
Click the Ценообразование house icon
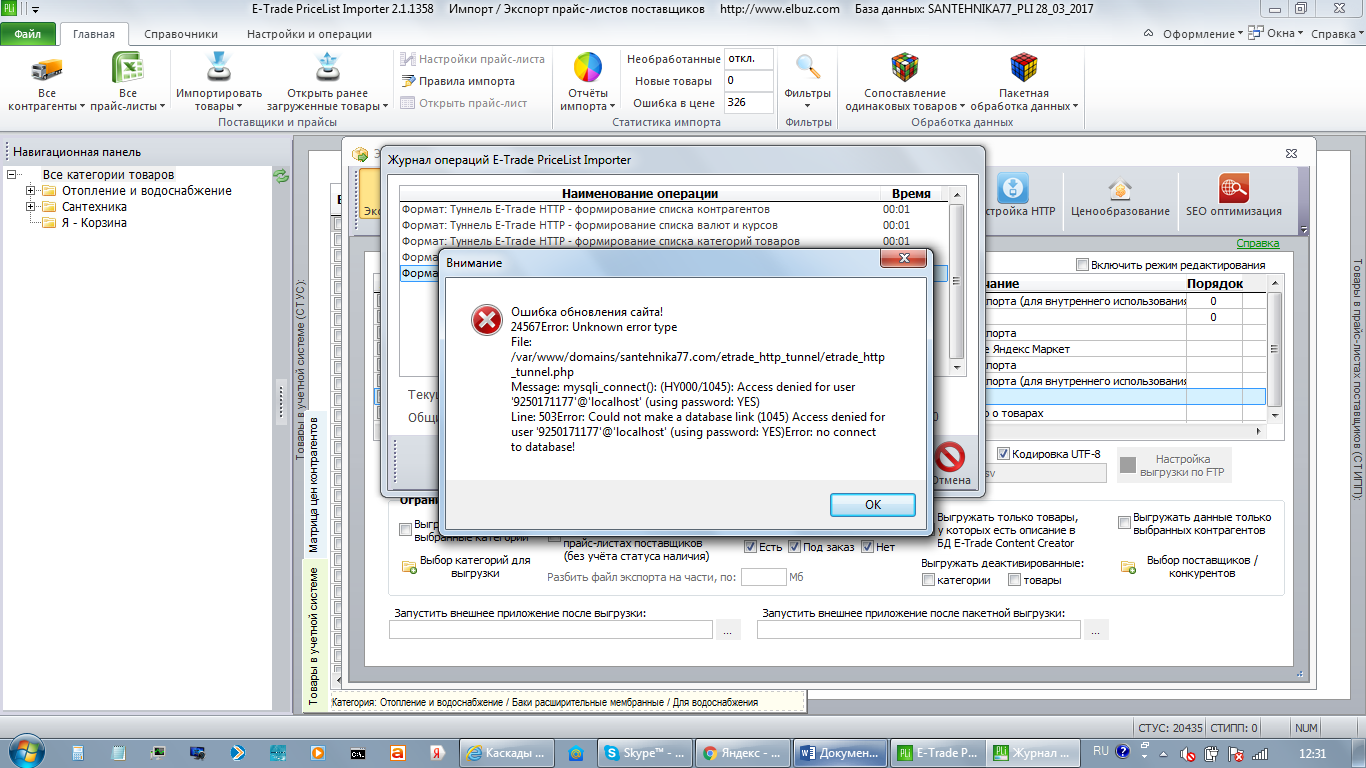[x=1119, y=188]
